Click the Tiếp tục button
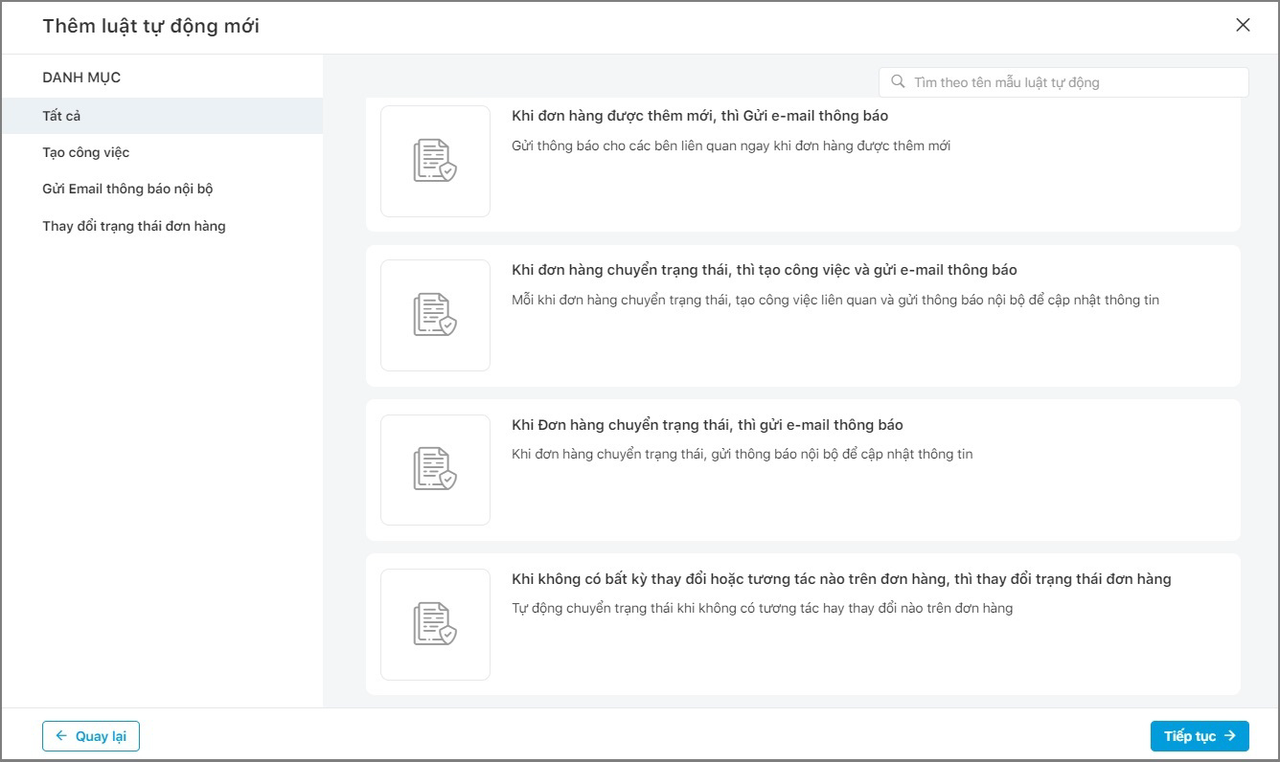The width and height of the screenshot is (1280, 762). pos(1200,736)
